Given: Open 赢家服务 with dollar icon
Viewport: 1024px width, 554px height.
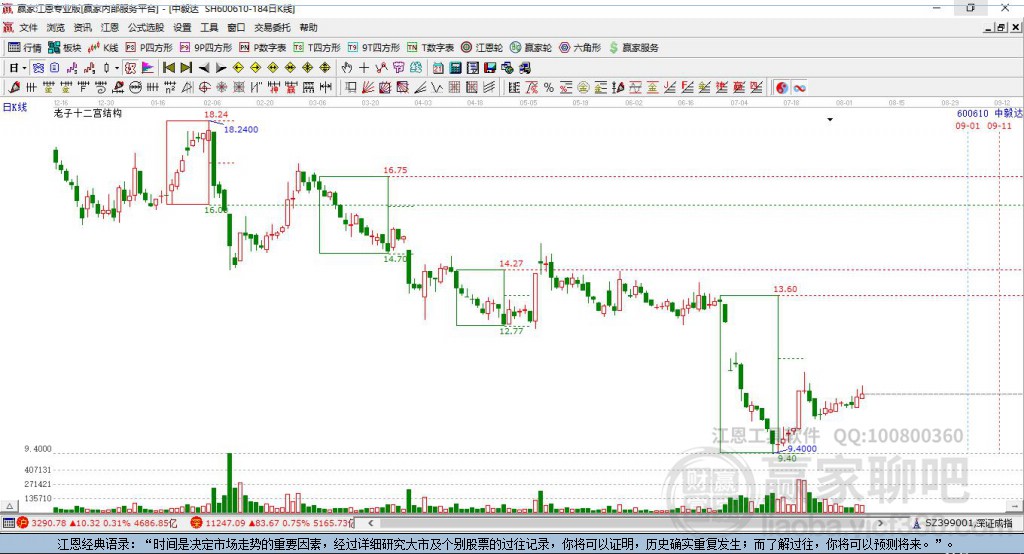Looking at the screenshot, I should pyautogui.click(x=633, y=48).
